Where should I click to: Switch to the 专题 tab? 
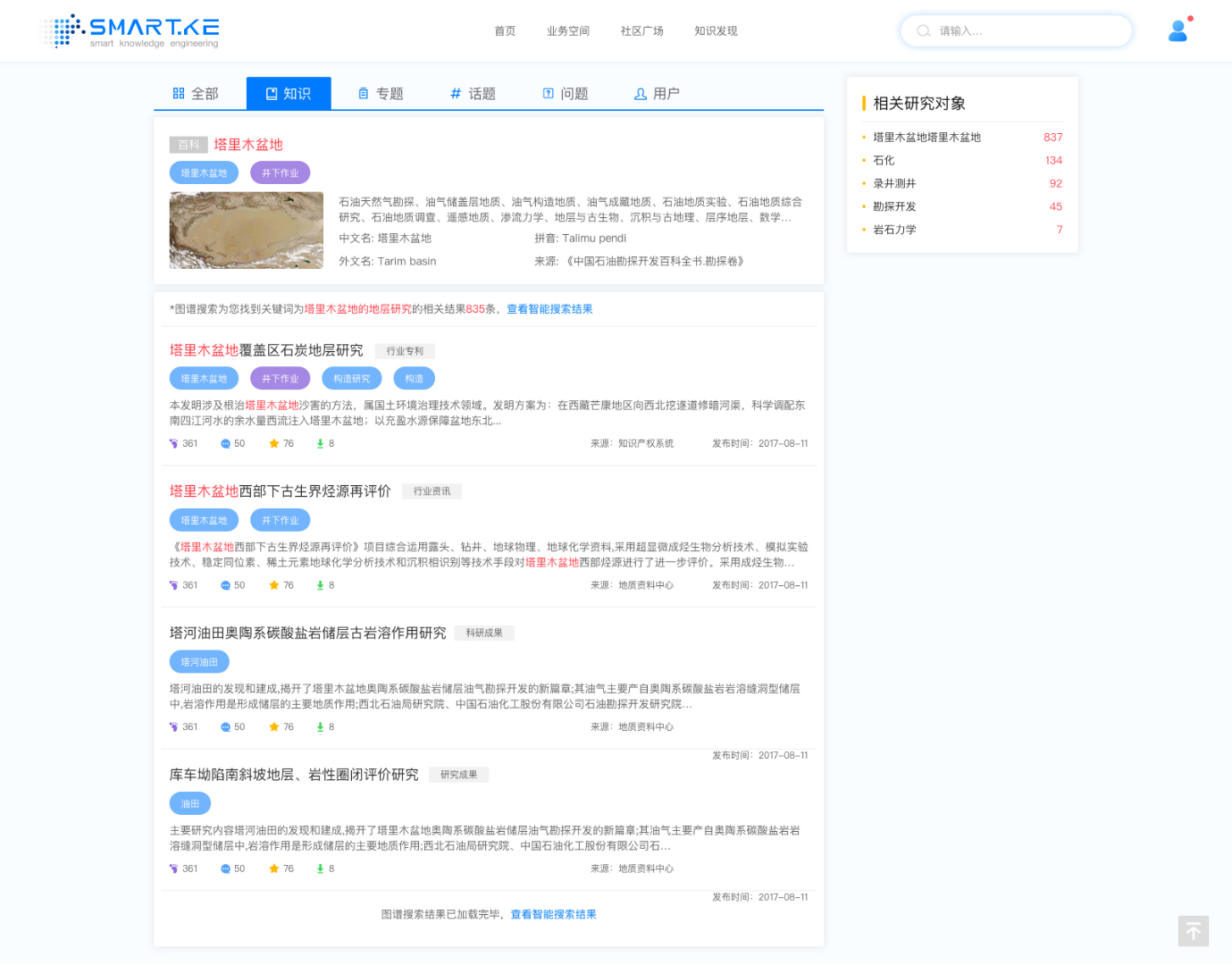click(381, 93)
